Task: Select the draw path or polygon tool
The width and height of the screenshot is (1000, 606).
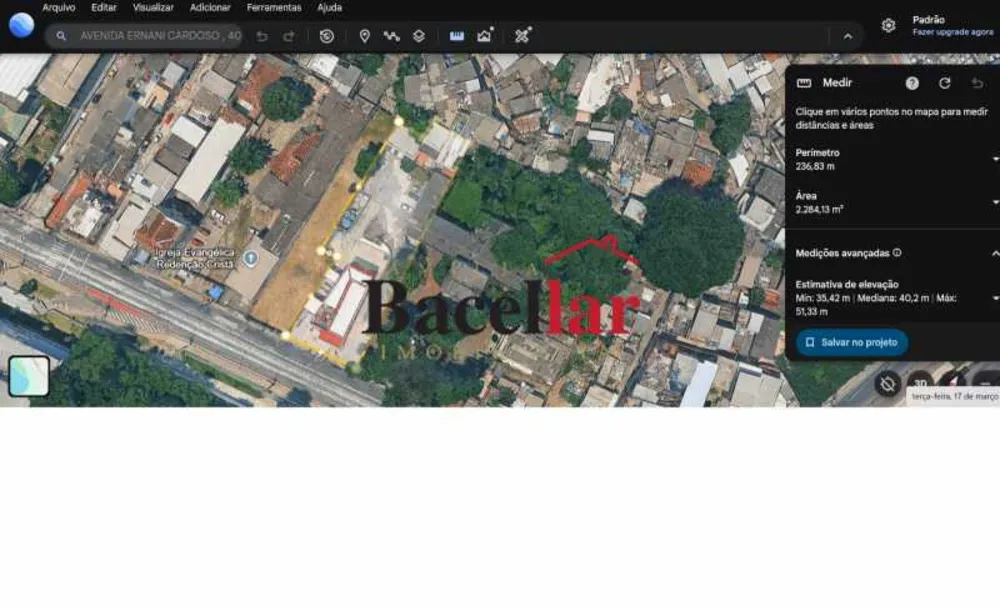Action: [x=392, y=36]
